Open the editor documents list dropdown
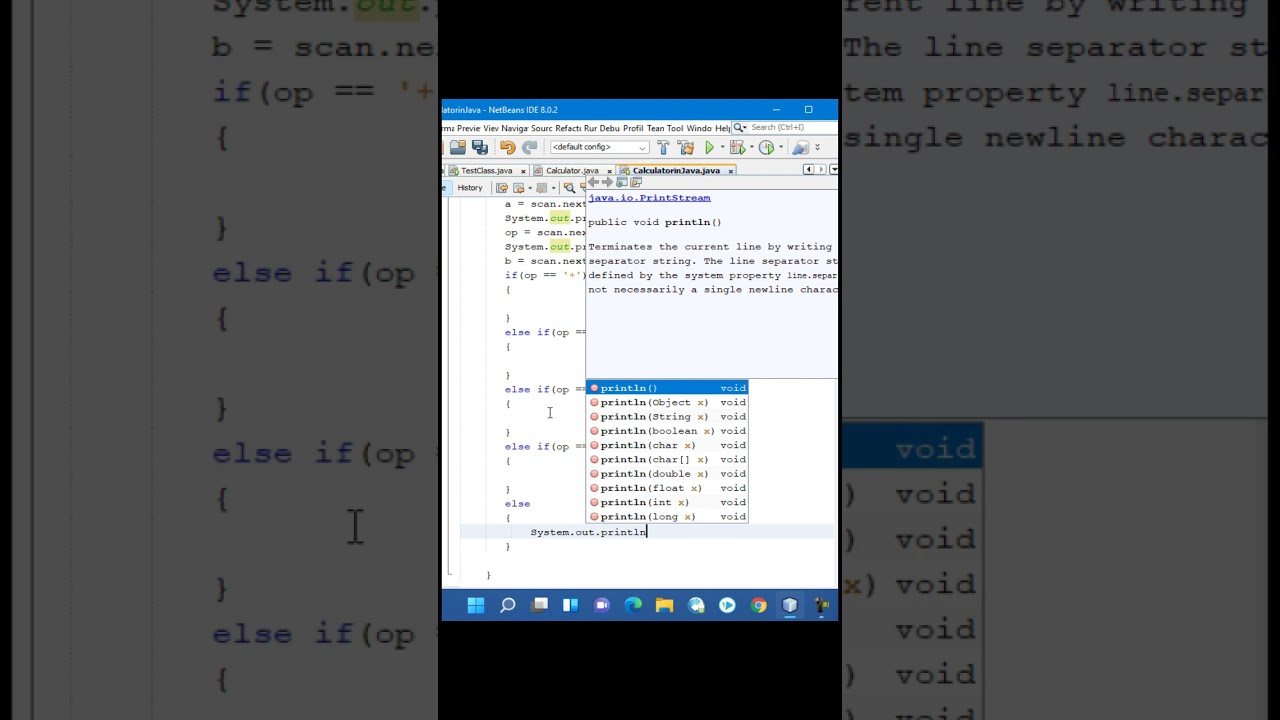 (x=834, y=170)
